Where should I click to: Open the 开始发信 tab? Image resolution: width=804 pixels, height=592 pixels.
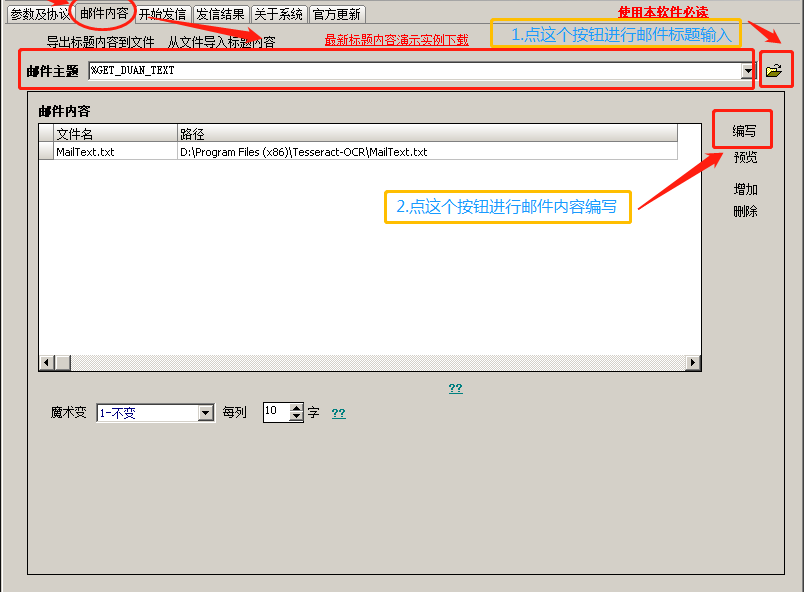(x=163, y=14)
